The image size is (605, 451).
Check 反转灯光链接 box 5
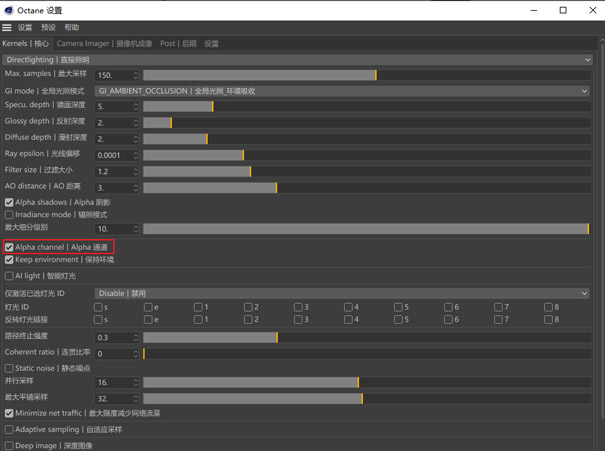[x=398, y=319]
